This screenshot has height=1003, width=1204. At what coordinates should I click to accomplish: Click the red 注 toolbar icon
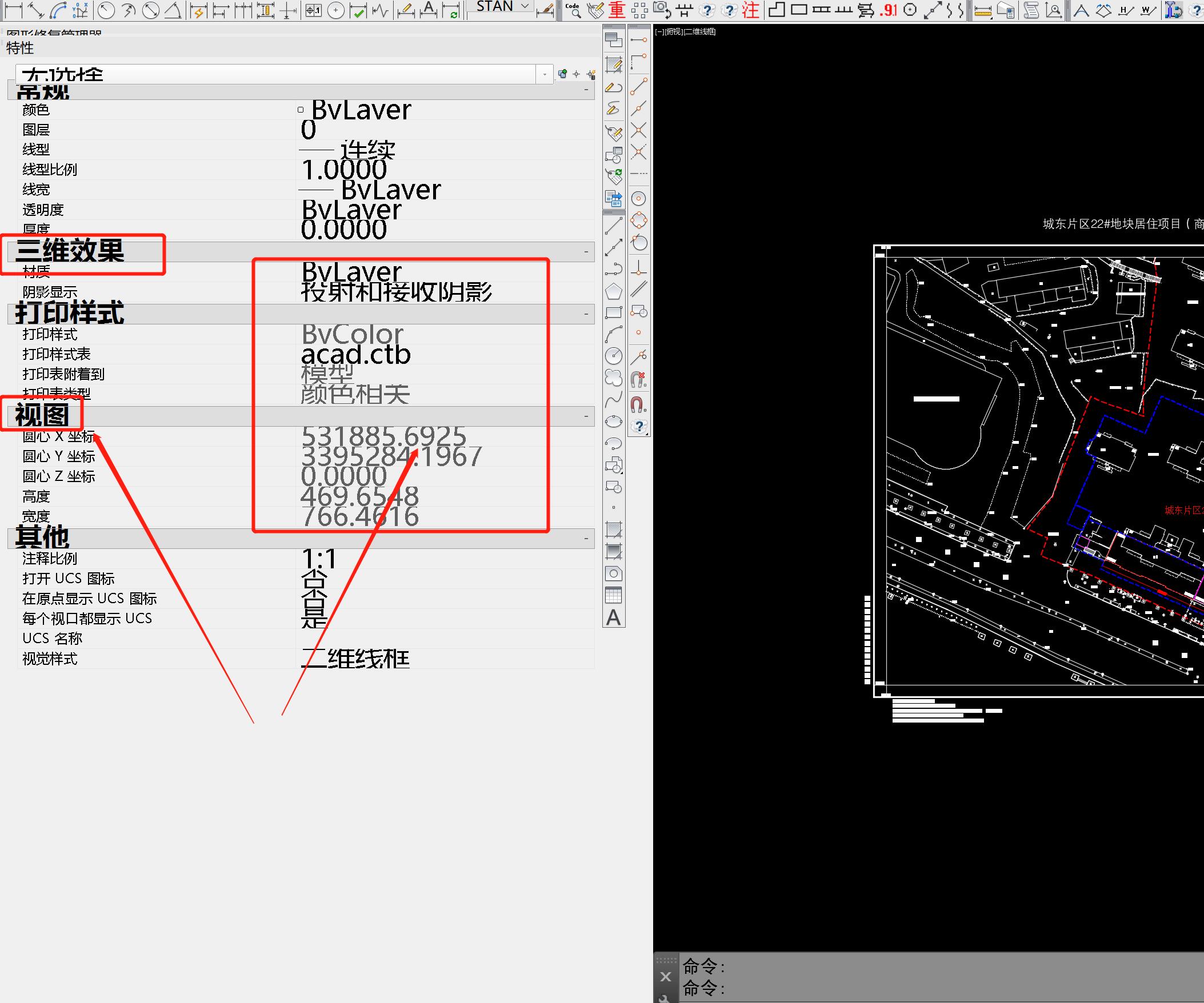(x=750, y=10)
